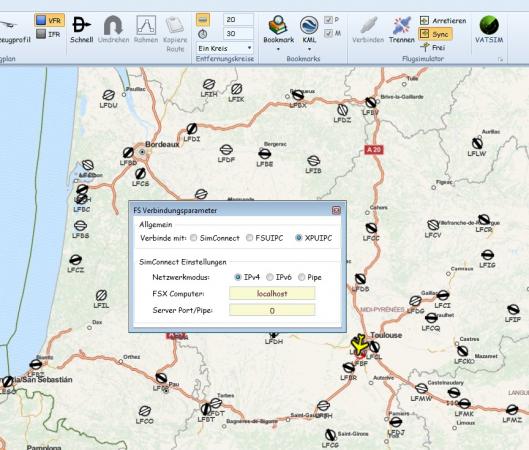This screenshot has width=529, height=450.
Task: Click the LFDJ Pamiers airport icon
Action: pyautogui.click(x=396, y=422)
